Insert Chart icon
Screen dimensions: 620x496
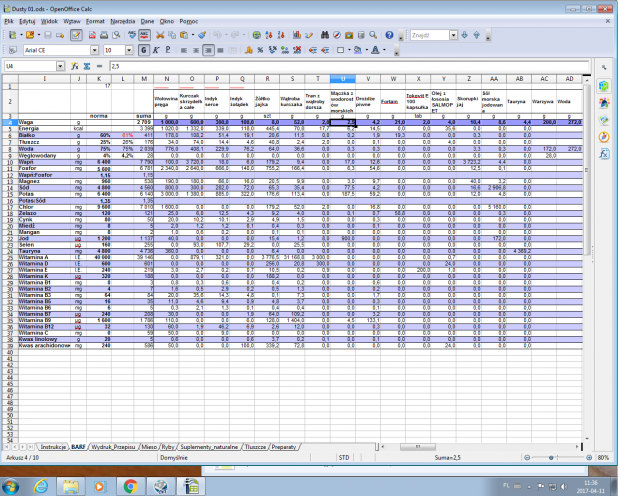click(297, 35)
